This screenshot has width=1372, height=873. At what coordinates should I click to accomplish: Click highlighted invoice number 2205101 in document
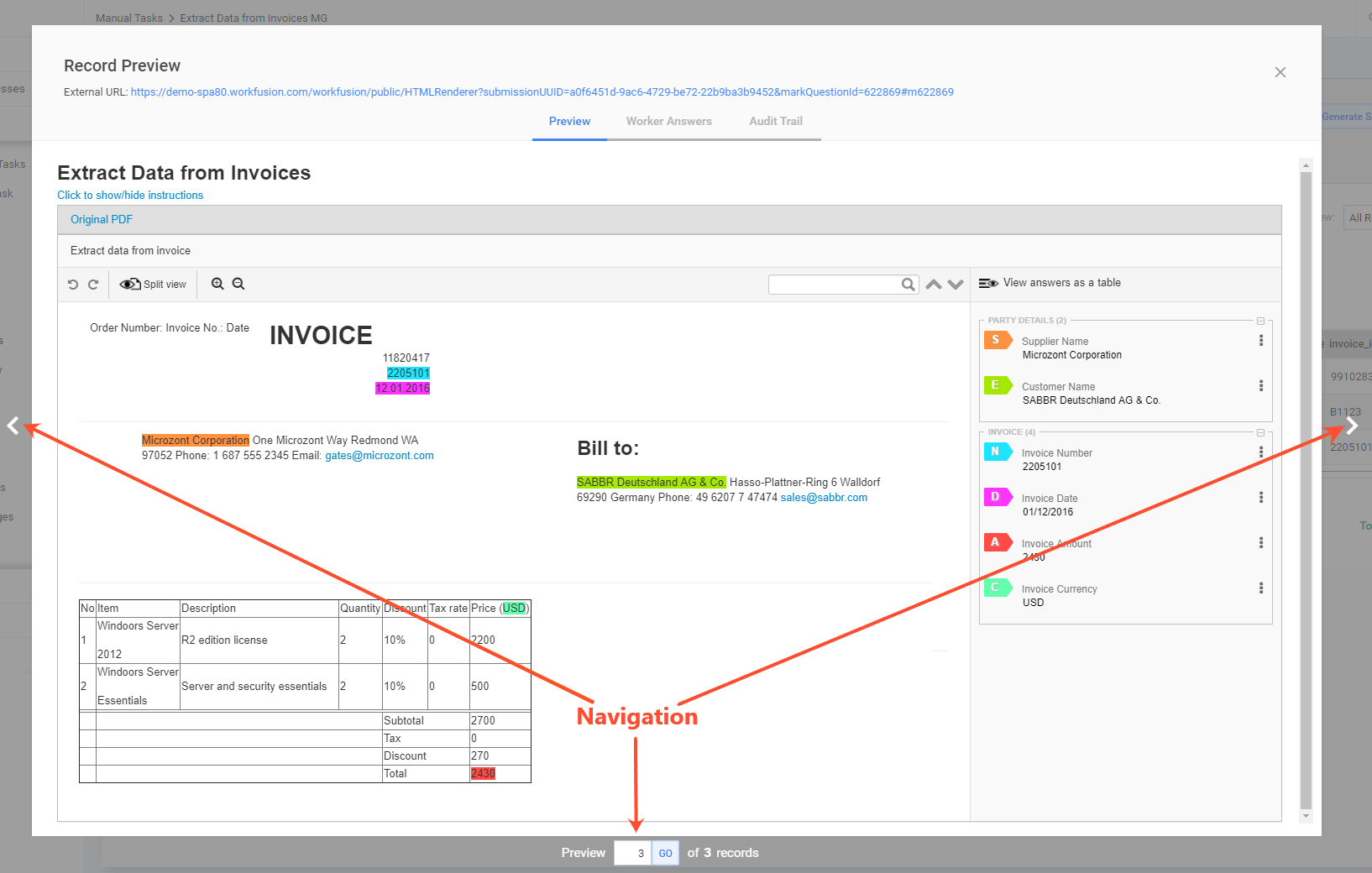(408, 374)
